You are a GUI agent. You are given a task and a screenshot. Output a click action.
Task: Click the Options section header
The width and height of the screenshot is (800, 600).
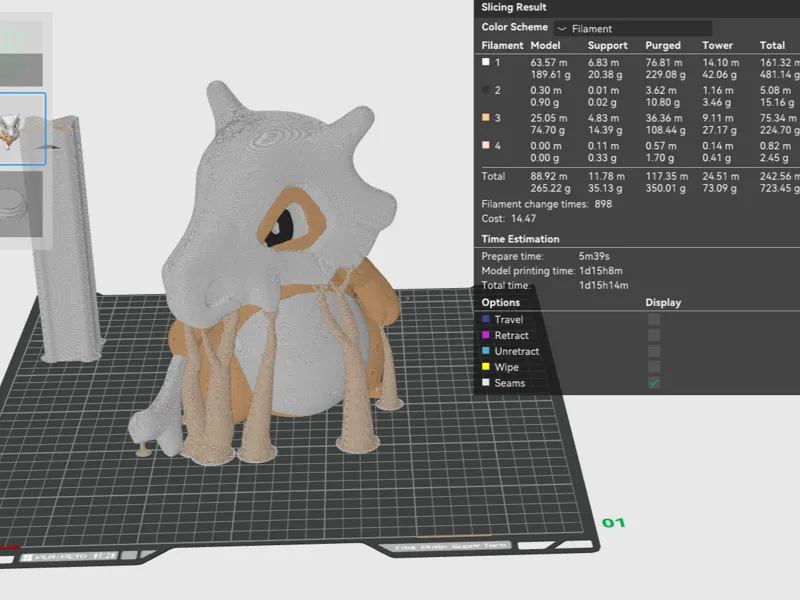pos(501,303)
